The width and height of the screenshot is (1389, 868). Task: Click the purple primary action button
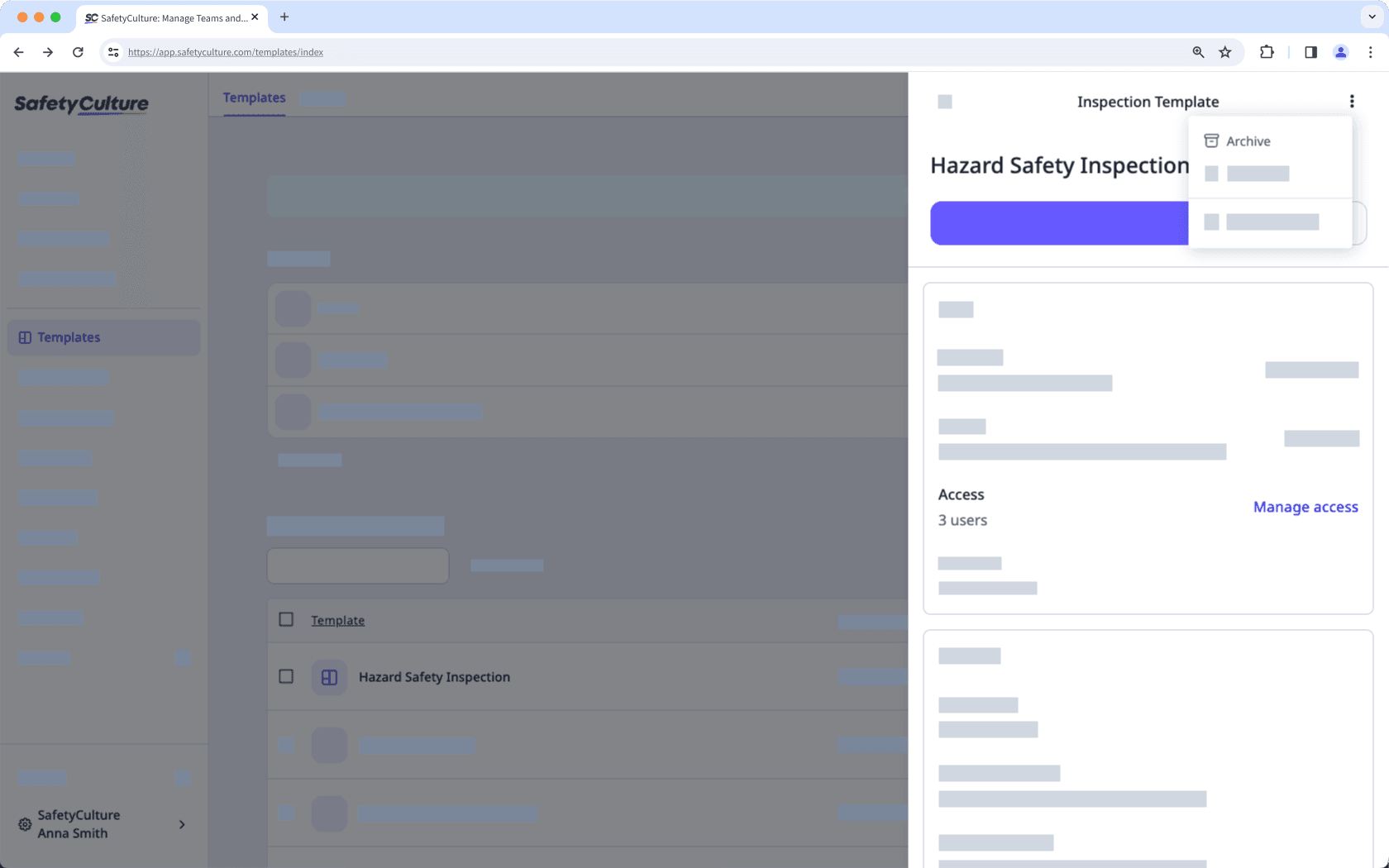click(x=1059, y=222)
